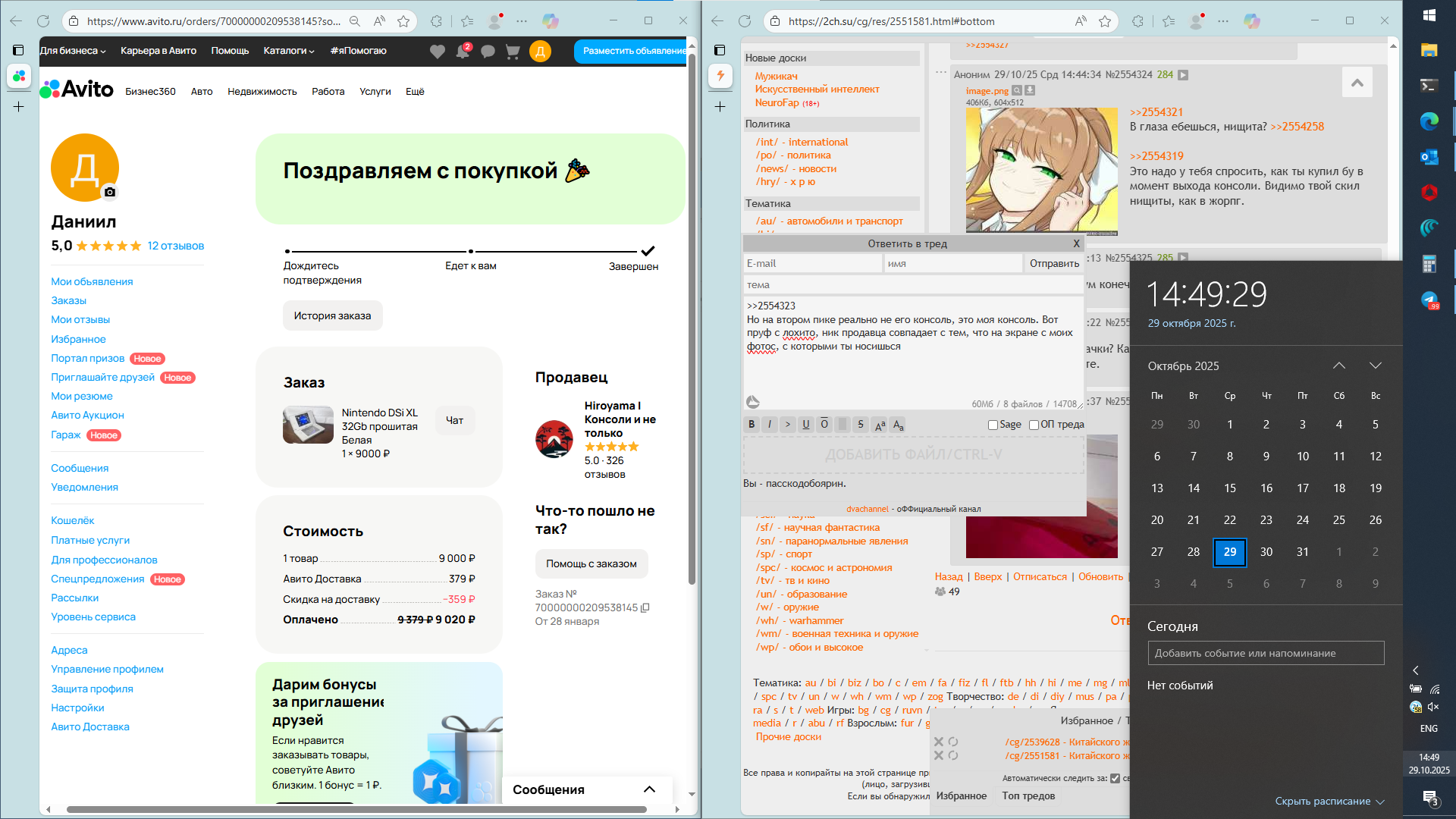Expand the Сообщения chat panel chevron
The image size is (1456, 819).
click(649, 789)
